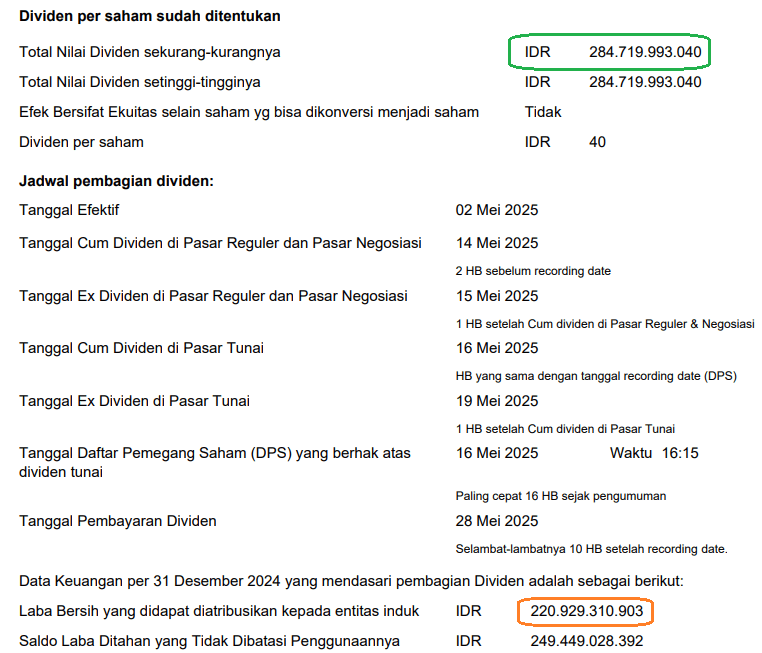The height and width of the screenshot is (653, 762).
Task: Click note 'HB yang sama dengan tanggal recording date (DPS)'
Action: [596, 376]
